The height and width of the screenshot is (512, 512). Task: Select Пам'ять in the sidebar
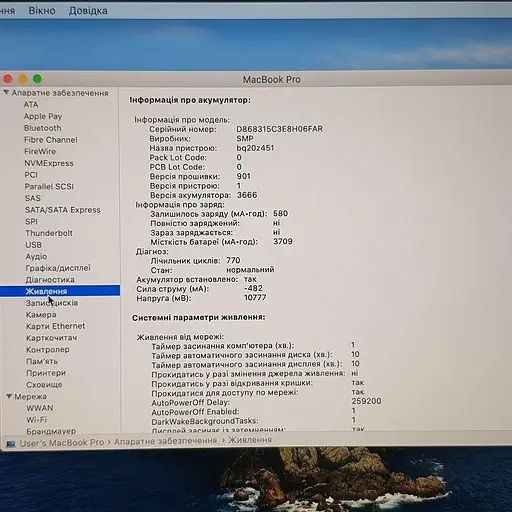coord(42,361)
